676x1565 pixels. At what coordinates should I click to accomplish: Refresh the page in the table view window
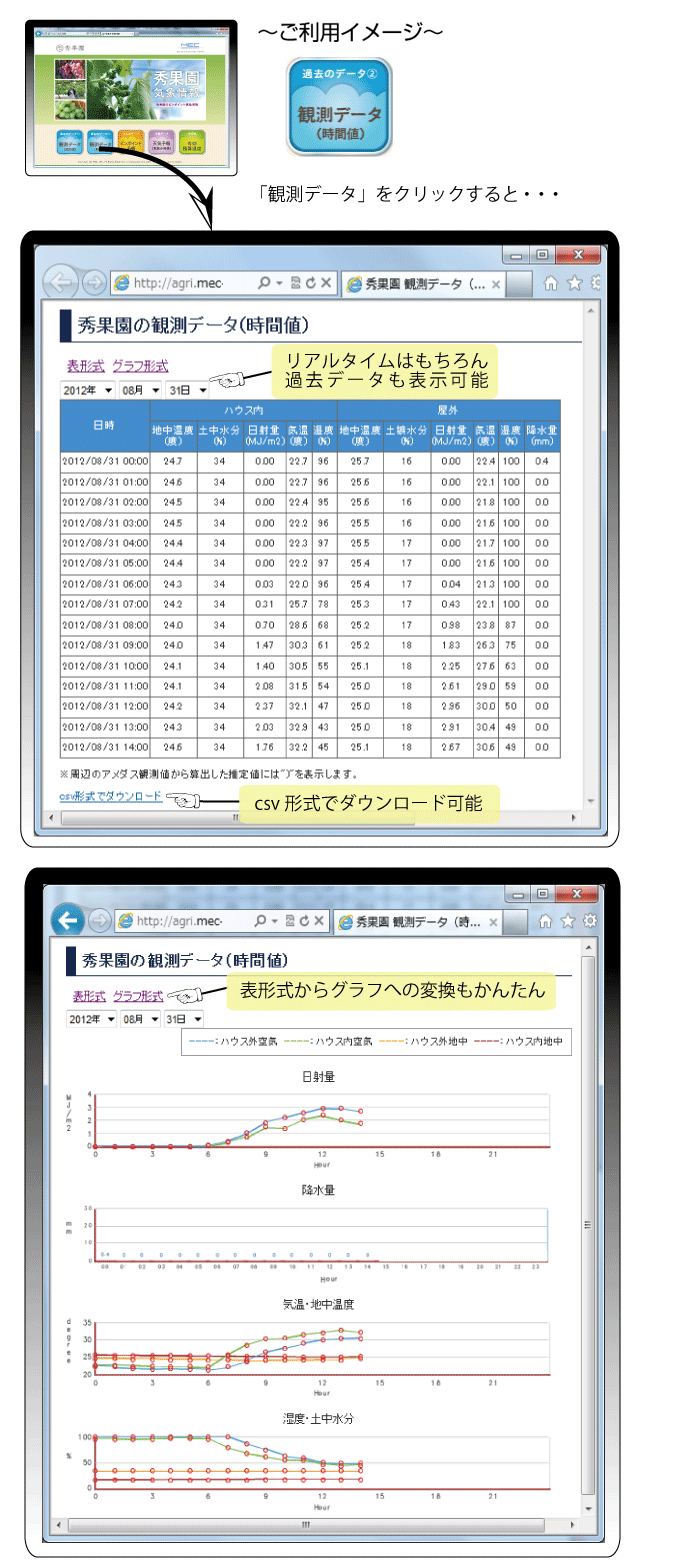pyautogui.click(x=310, y=284)
